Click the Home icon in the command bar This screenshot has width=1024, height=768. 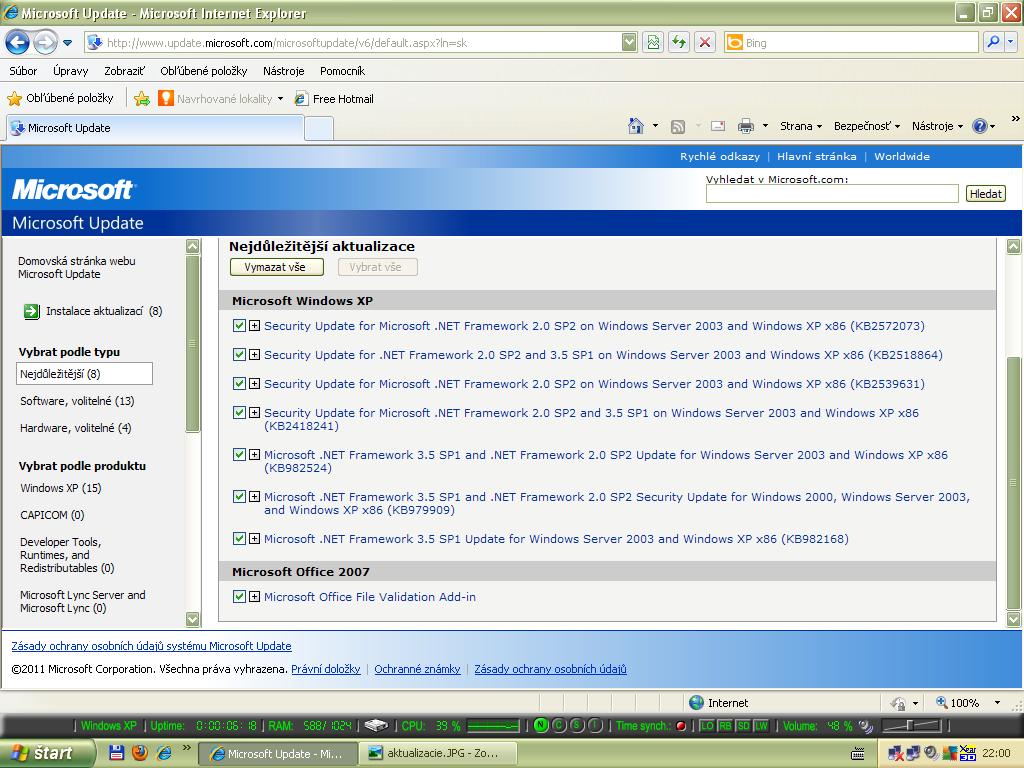tap(635, 126)
